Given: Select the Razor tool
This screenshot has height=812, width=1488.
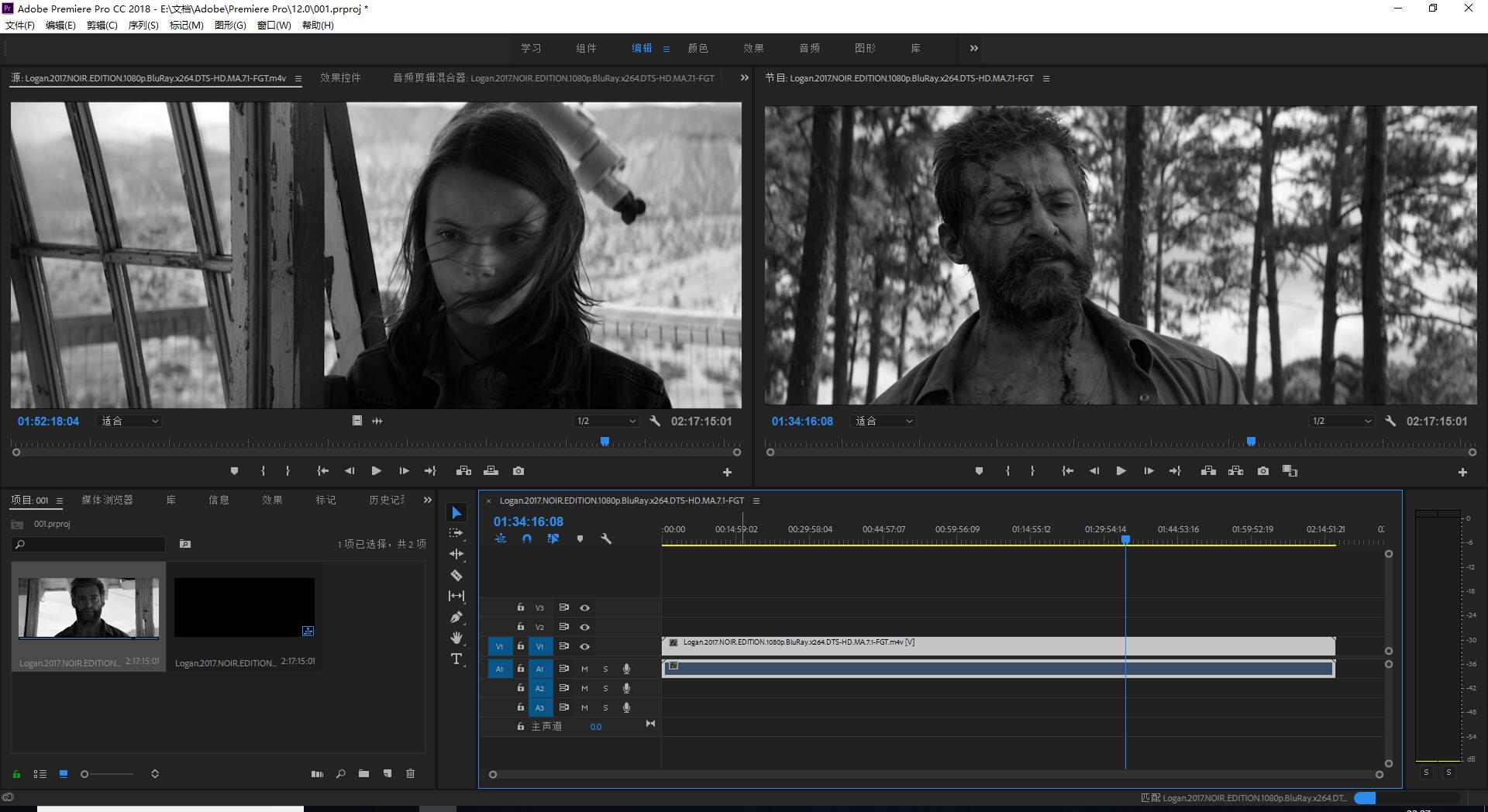Looking at the screenshot, I should coord(456,575).
